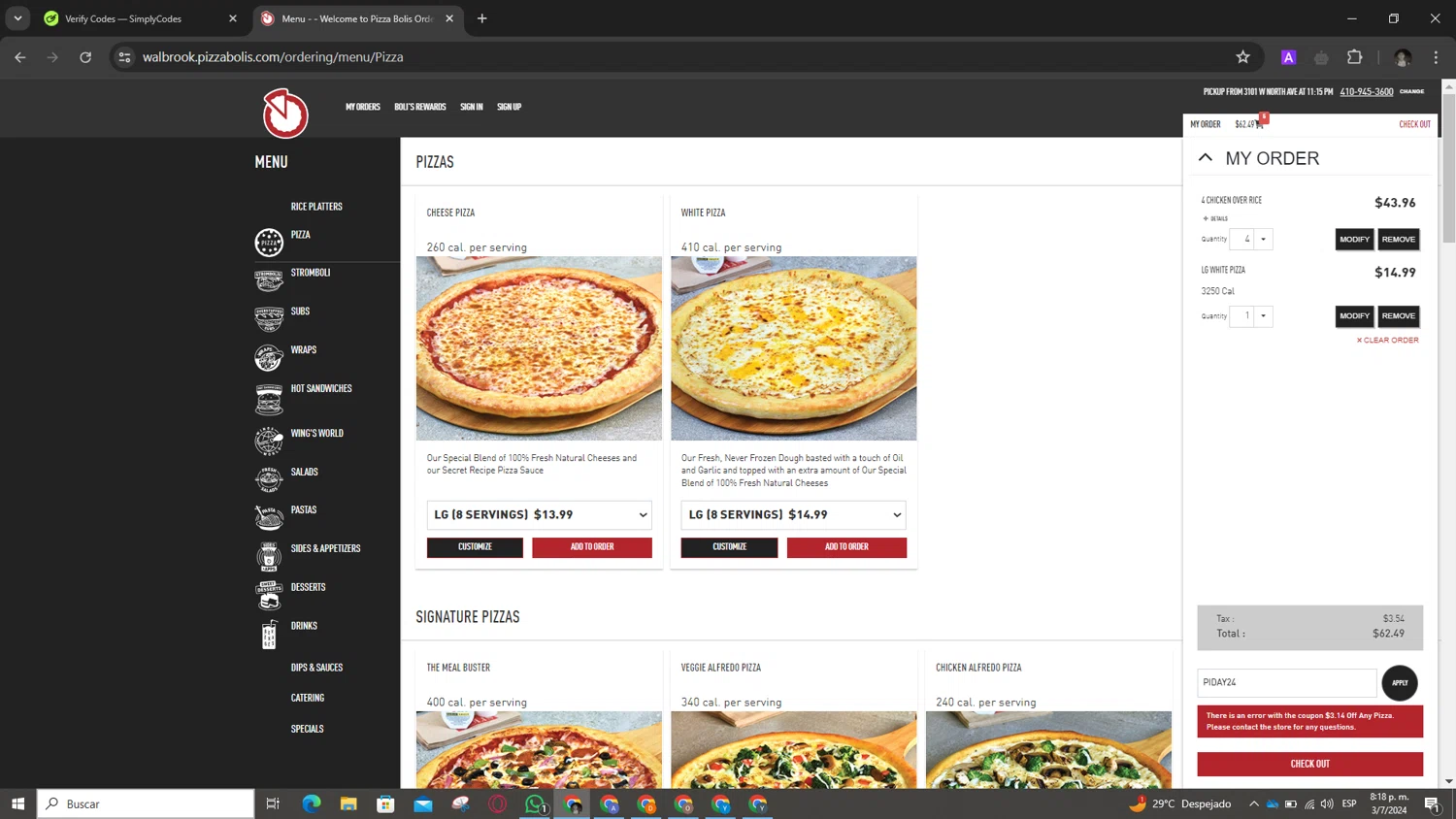Change quantity of Chicken Over Rice

pos(1250,240)
